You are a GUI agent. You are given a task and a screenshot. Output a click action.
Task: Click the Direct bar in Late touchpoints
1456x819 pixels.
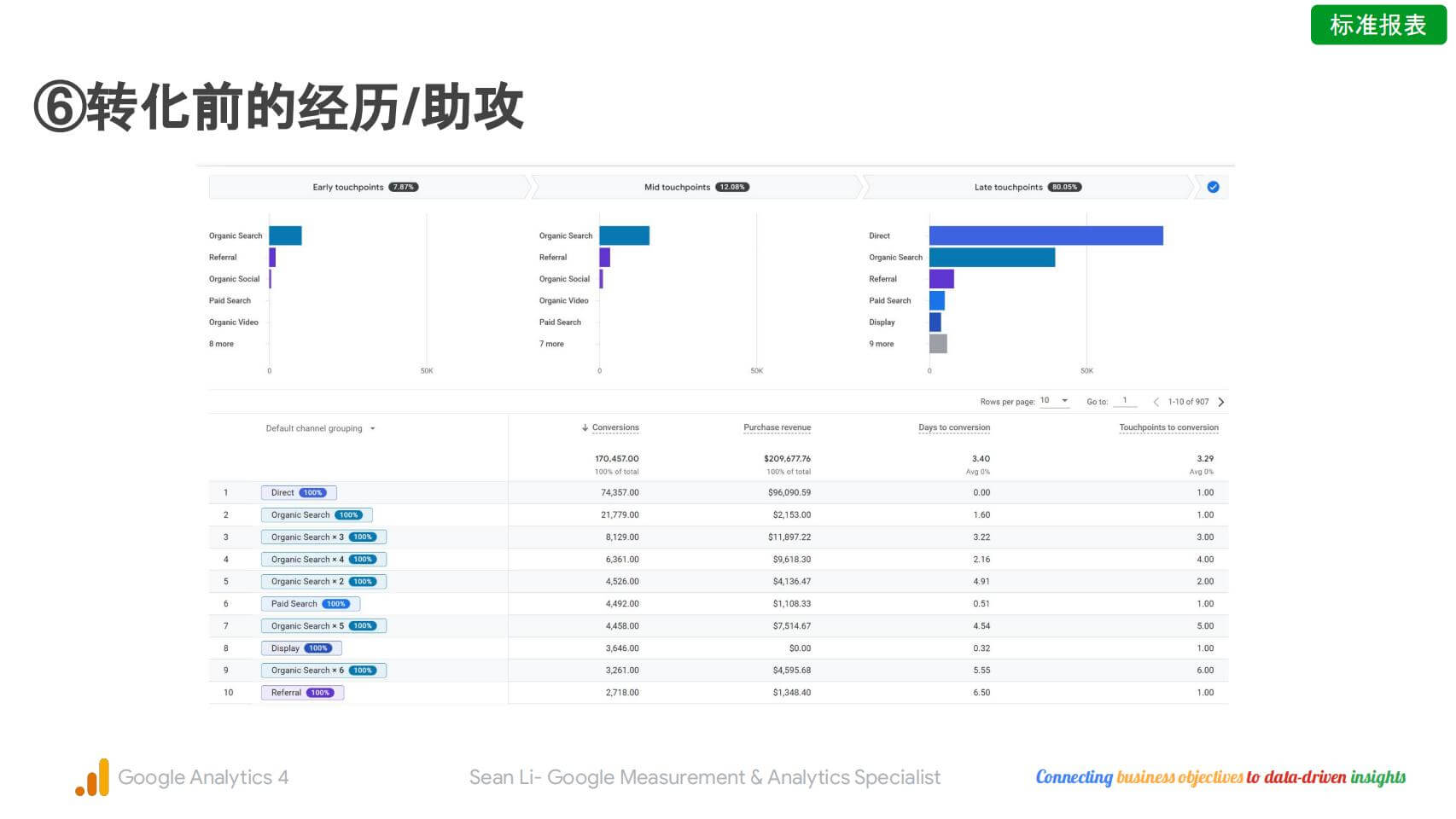click(1045, 235)
